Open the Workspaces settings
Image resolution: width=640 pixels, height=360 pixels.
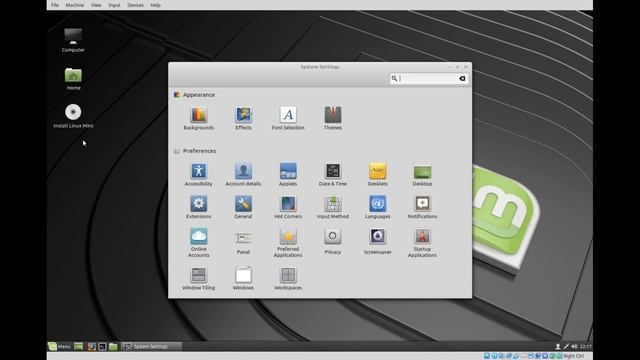click(x=288, y=278)
